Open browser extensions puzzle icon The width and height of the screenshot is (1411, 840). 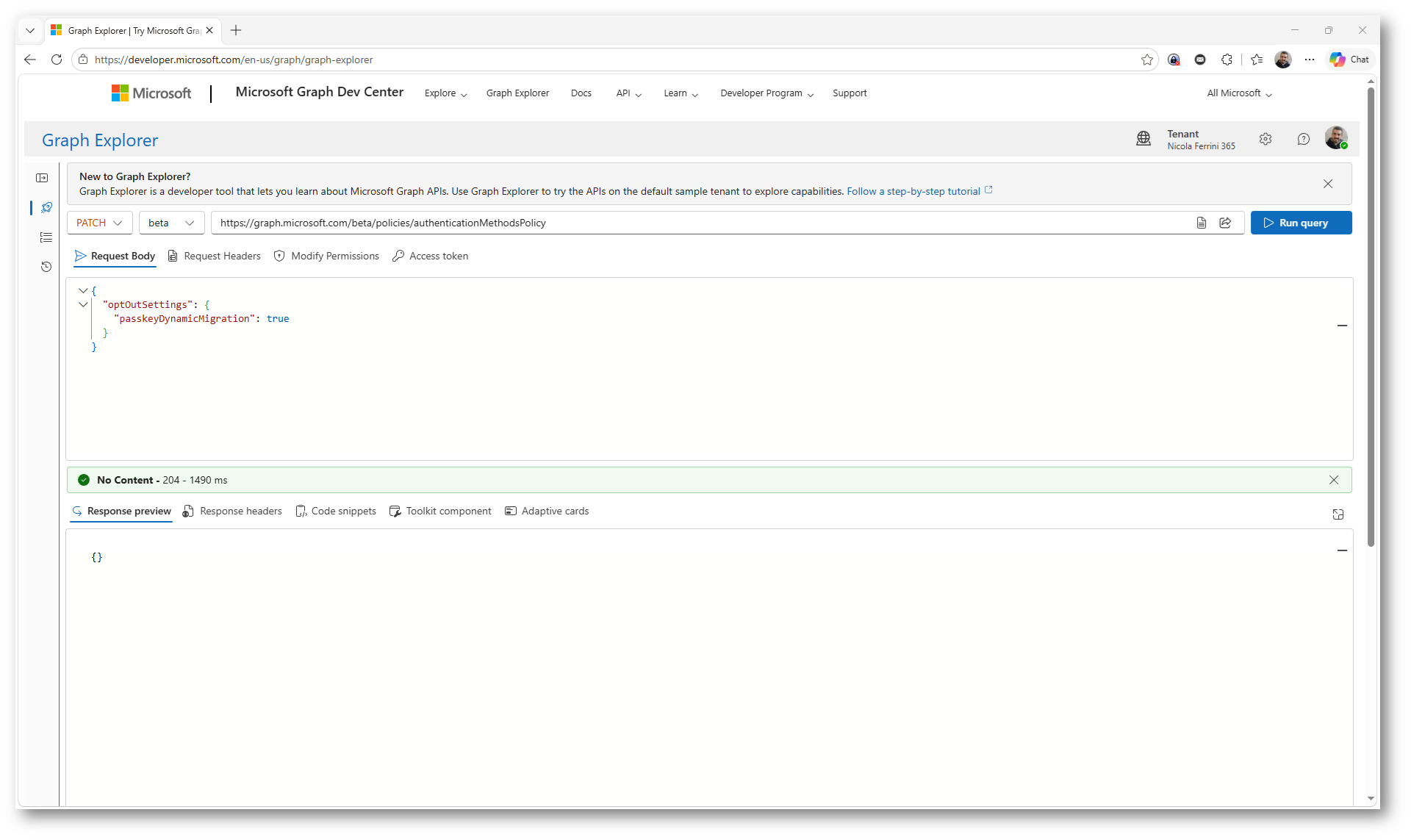[1227, 60]
